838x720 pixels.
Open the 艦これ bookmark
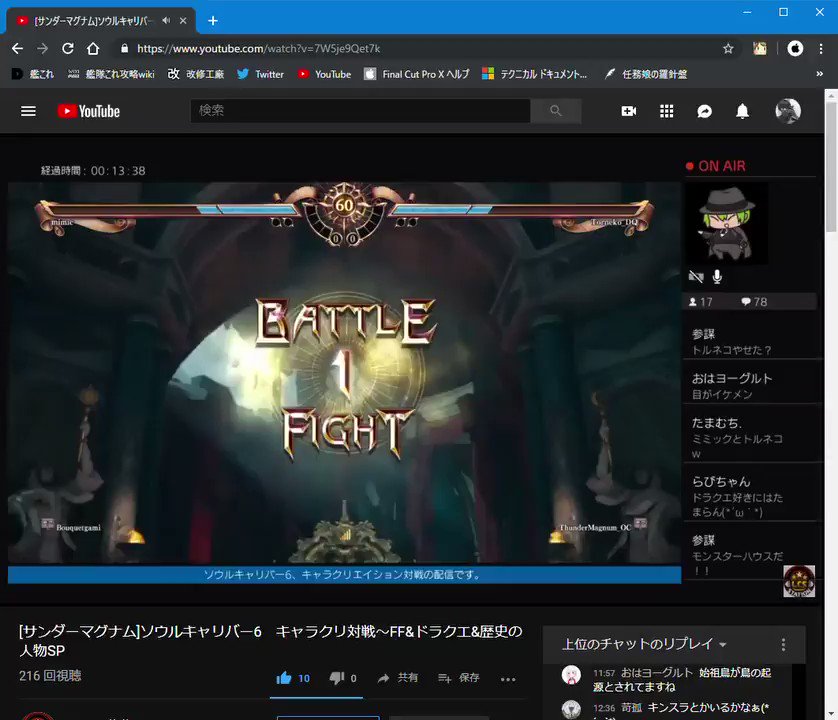click(33, 74)
